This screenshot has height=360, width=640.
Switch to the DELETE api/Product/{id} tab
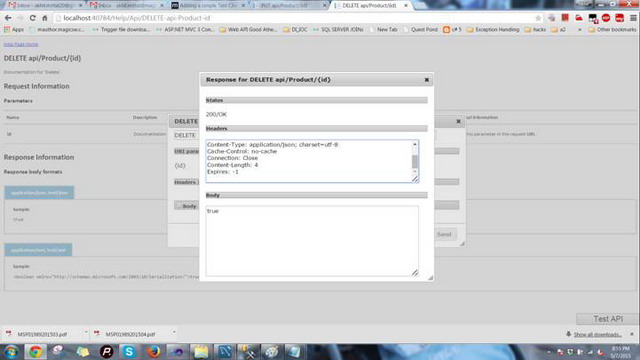(x=369, y=6)
